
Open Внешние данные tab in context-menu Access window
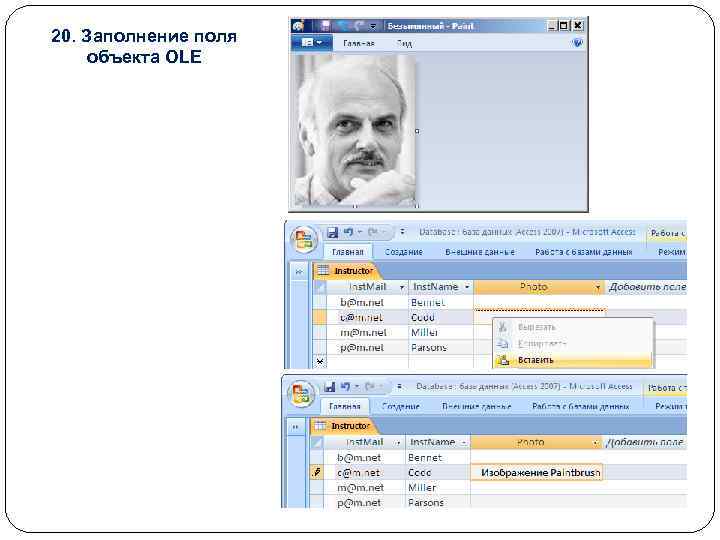[480, 252]
